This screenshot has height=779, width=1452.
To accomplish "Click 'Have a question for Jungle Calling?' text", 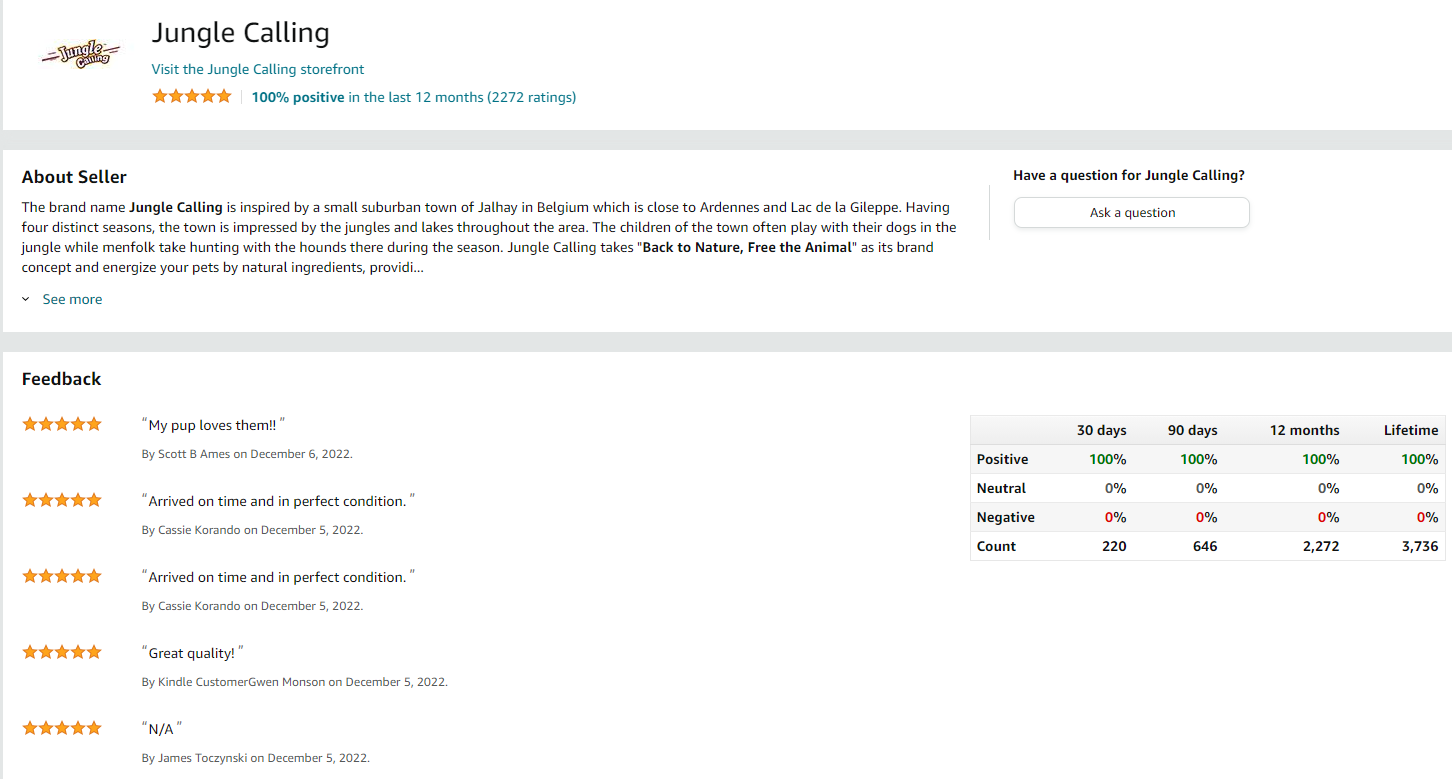I will point(1129,175).
